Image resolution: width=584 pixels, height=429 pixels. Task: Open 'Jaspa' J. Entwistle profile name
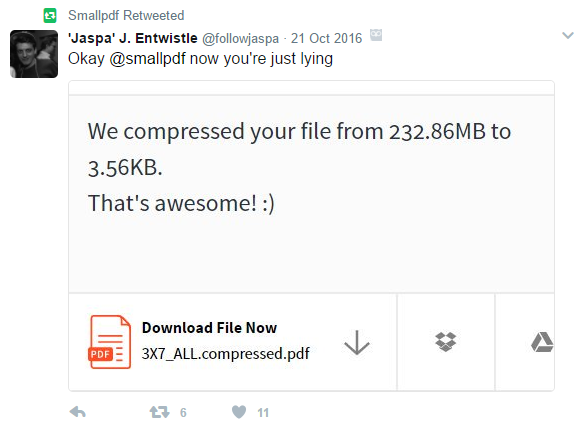[133, 38]
